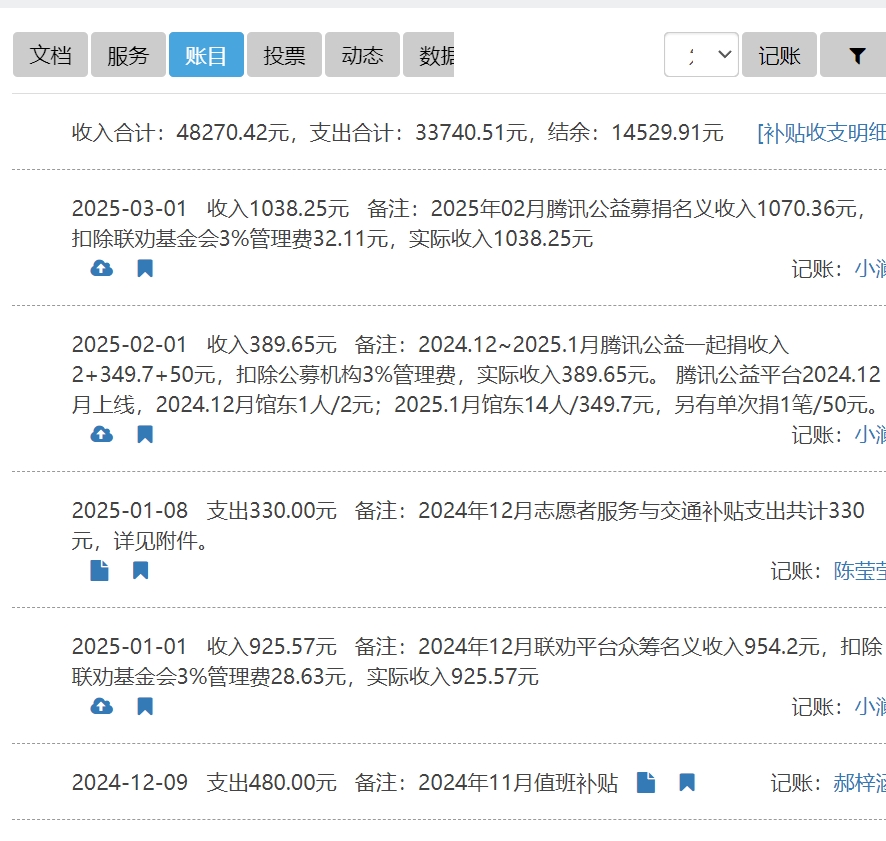The image size is (886, 841).
Task: Select the 账目 tab
Action: pos(206,55)
